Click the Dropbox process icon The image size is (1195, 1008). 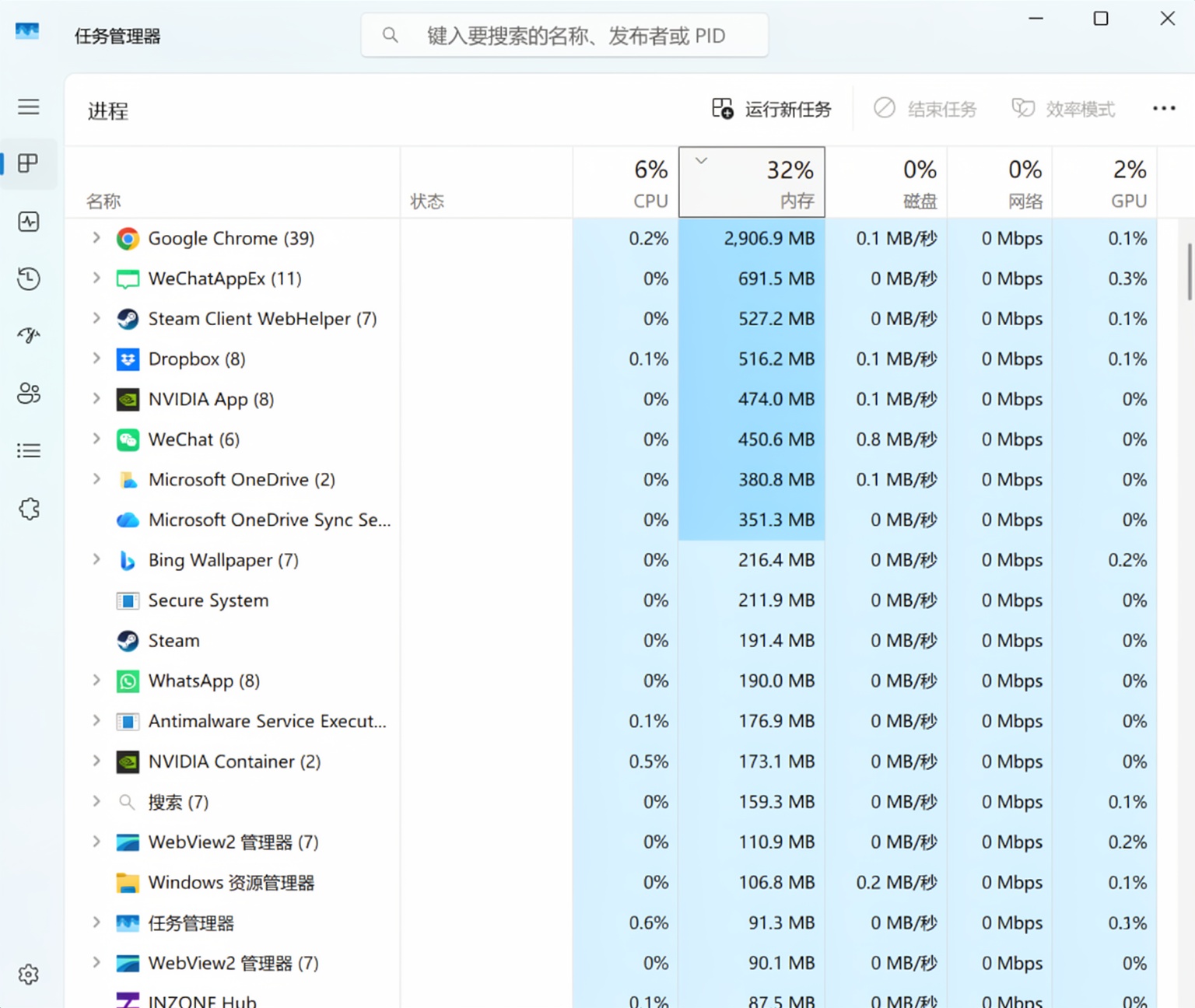tap(128, 359)
